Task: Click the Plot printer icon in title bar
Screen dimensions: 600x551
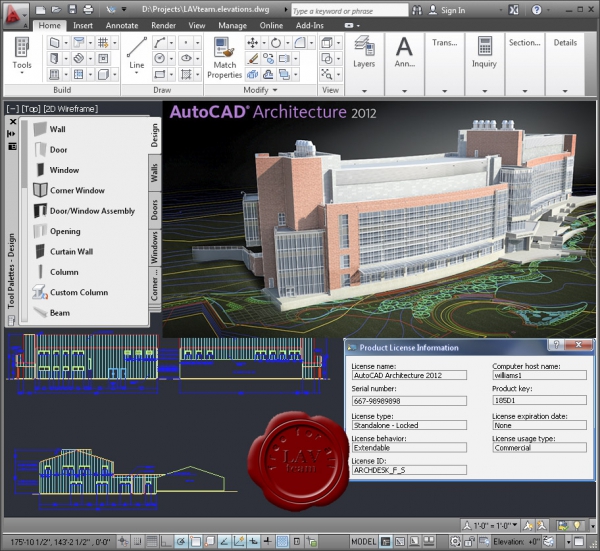Action: coord(88,9)
